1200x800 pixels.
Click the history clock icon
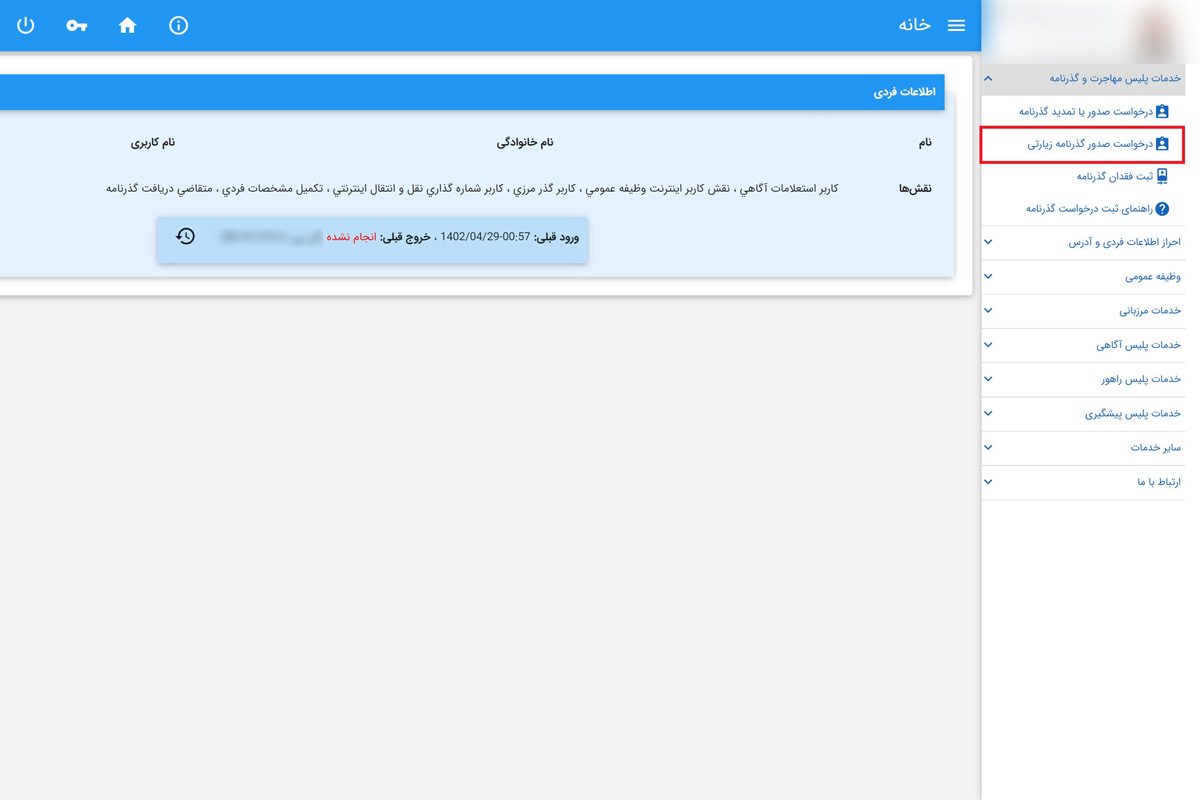coord(185,236)
